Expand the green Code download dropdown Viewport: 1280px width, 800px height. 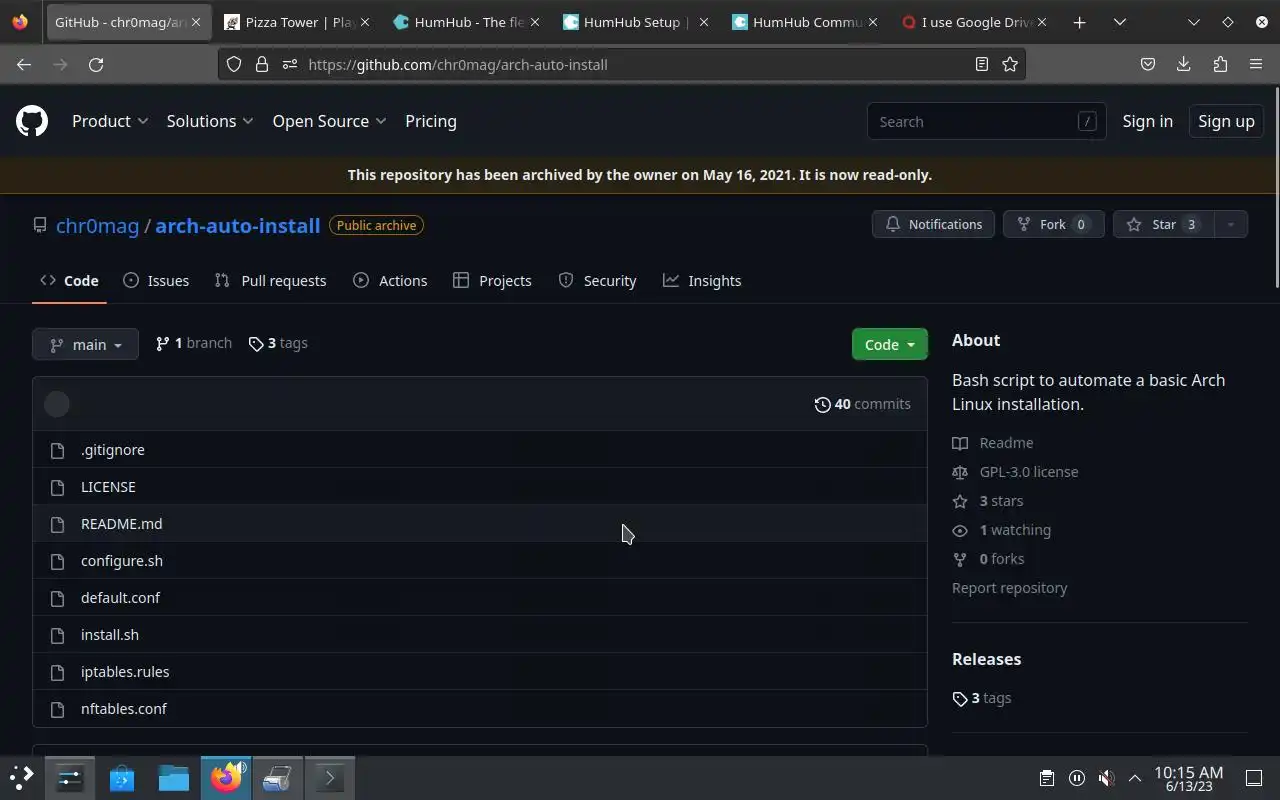pyautogui.click(x=890, y=344)
